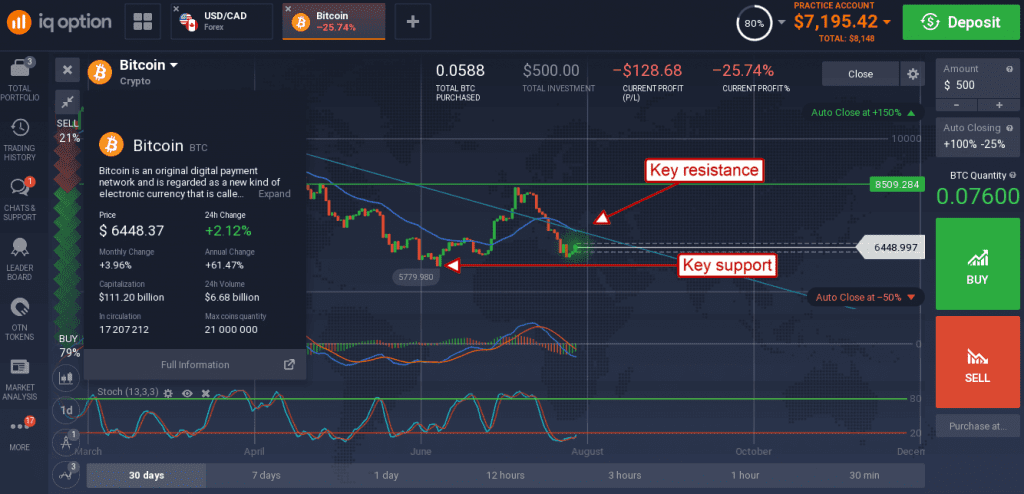
Task: Open position settings gear next to Close
Action: tap(912, 74)
